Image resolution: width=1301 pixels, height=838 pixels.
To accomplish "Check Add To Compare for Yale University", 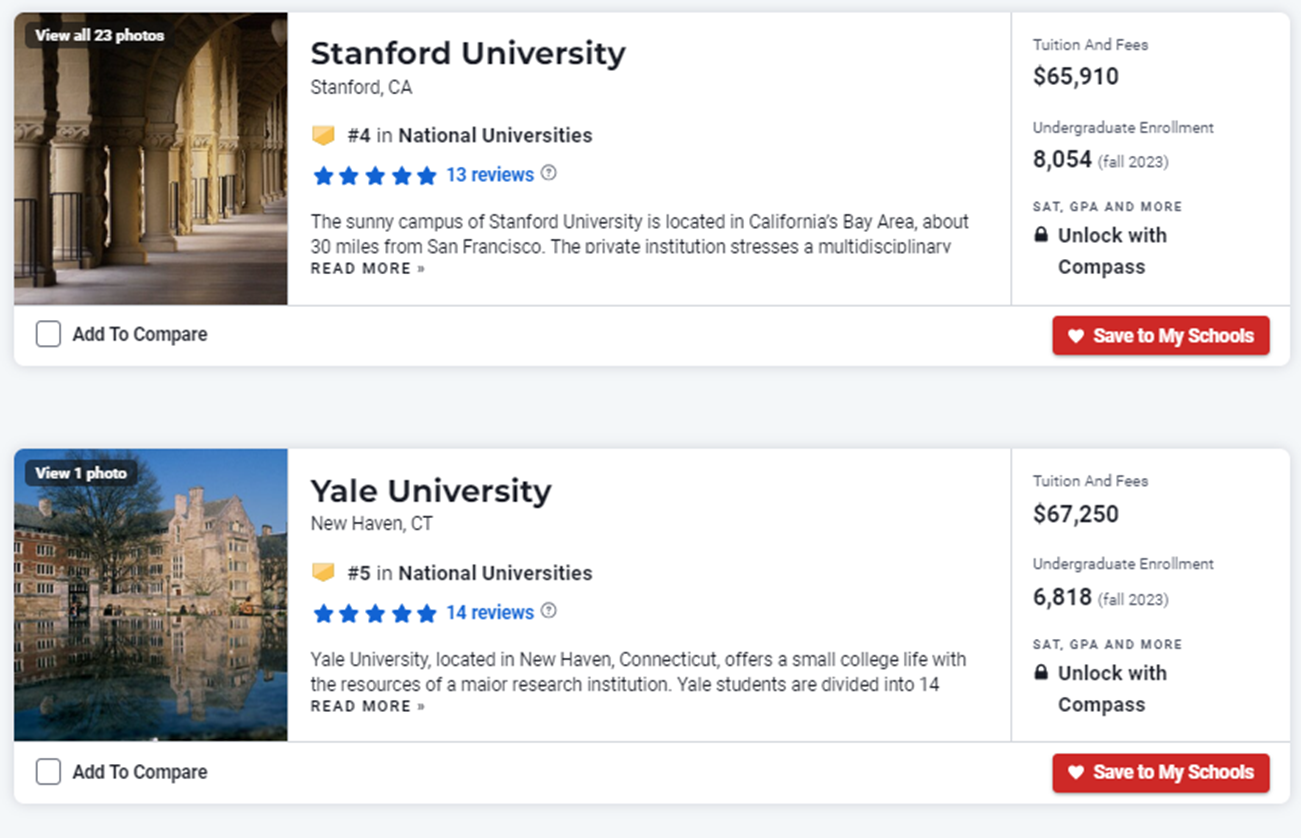I will pyautogui.click(x=48, y=772).
